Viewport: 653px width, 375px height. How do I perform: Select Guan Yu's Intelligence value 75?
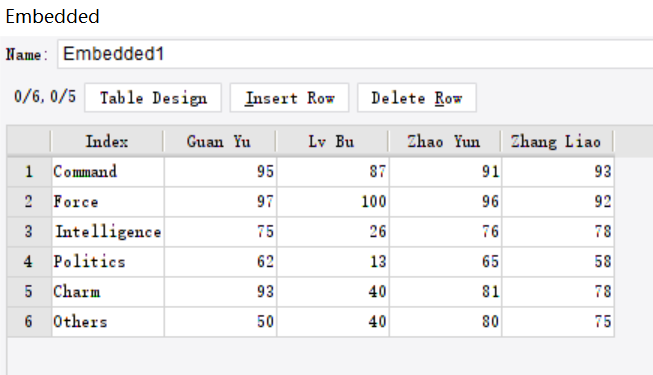[221, 232]
